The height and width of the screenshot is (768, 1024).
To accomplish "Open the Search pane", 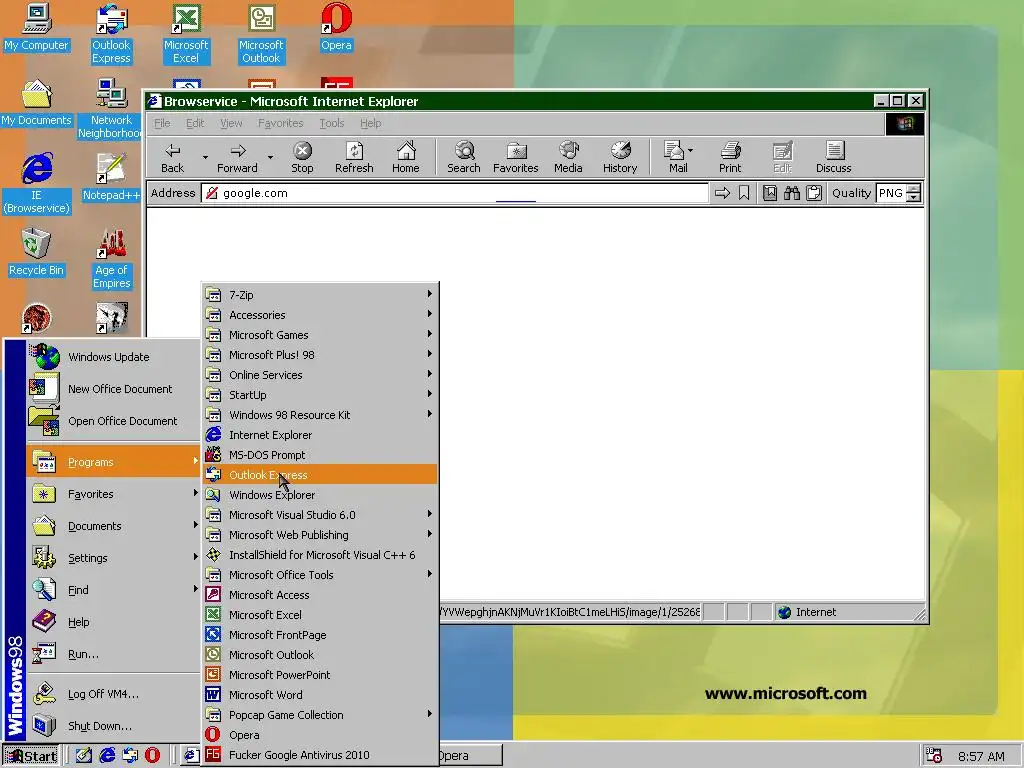I will click(464, 157).
